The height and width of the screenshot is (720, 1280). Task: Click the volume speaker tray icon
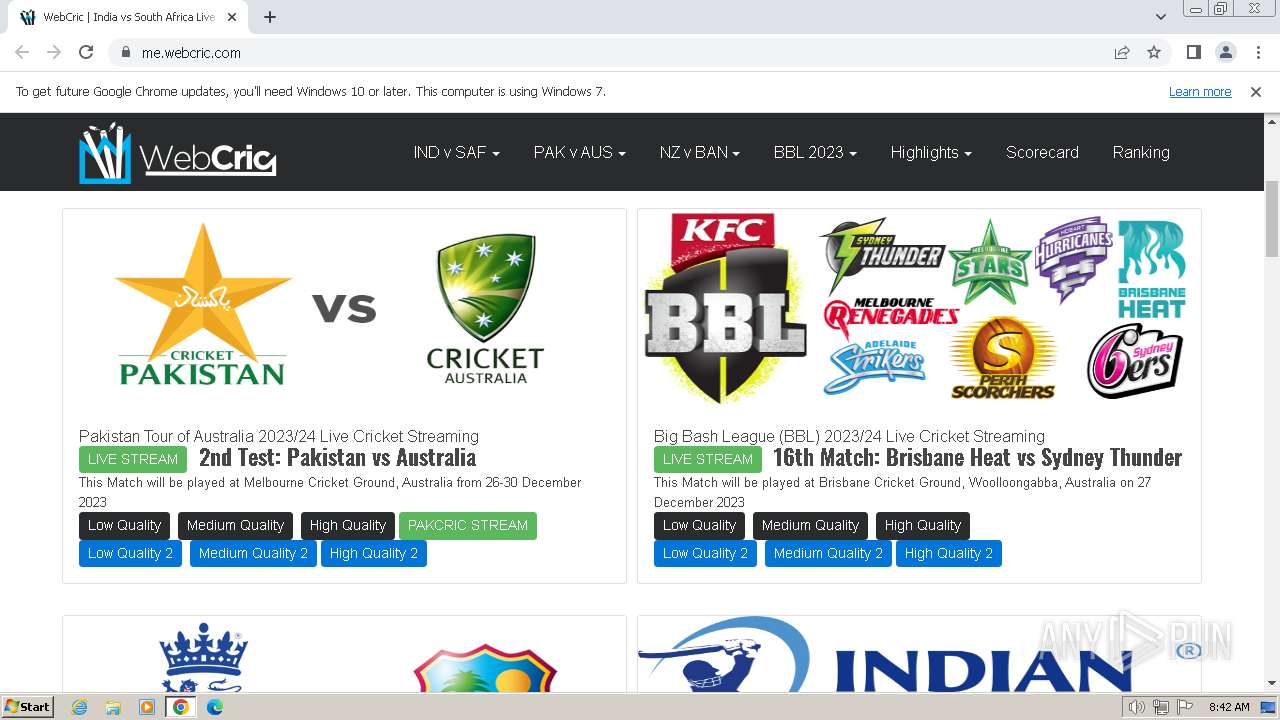pos(1137,707)
